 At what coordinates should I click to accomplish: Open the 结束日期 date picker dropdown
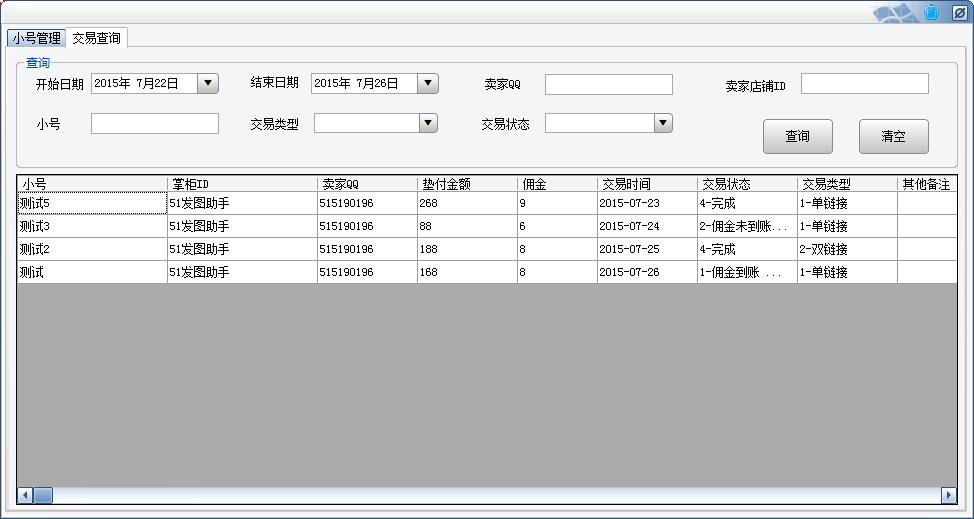[x=427, y=83]
